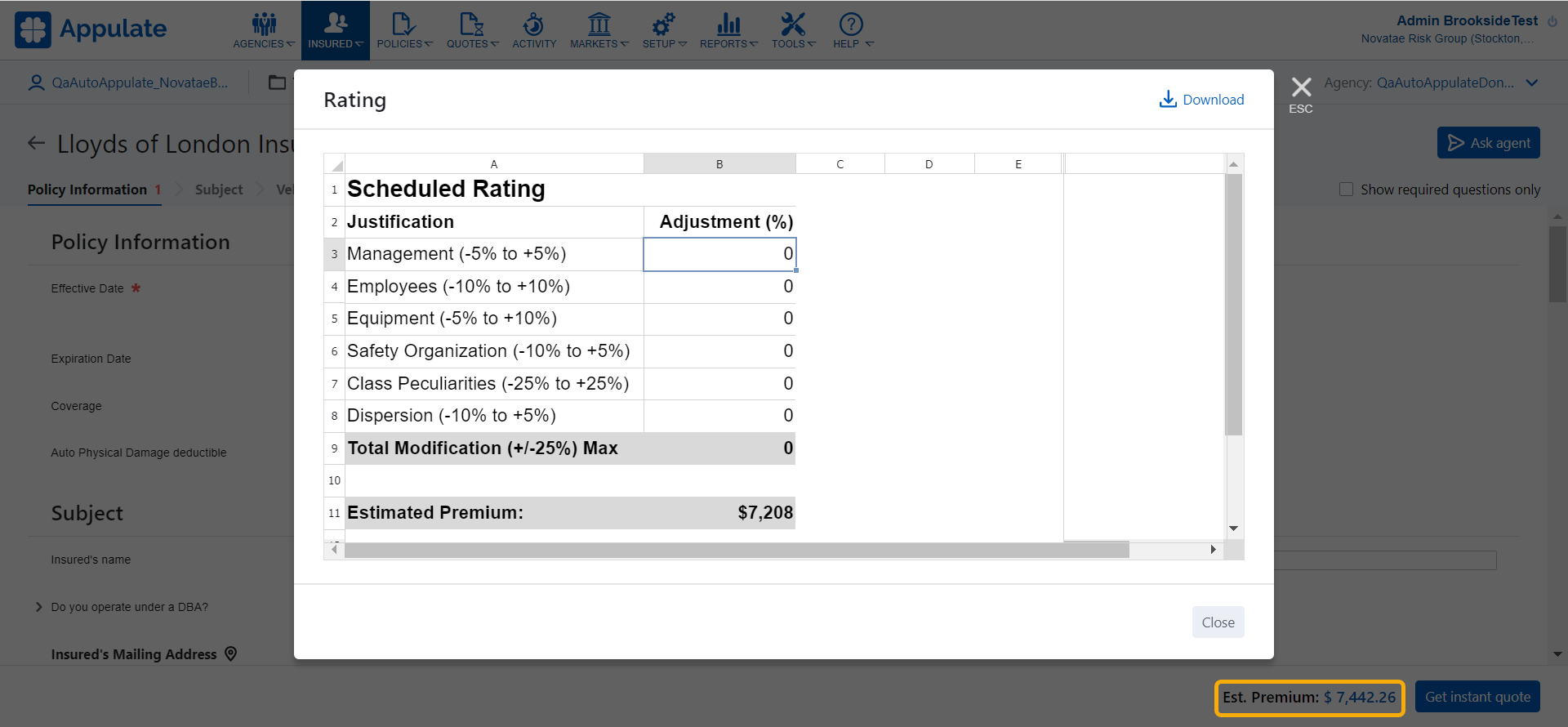Viewport: 1568px width, 727px height.
Task: Open the Setup gears icon
Action: (x=663, y=25)
